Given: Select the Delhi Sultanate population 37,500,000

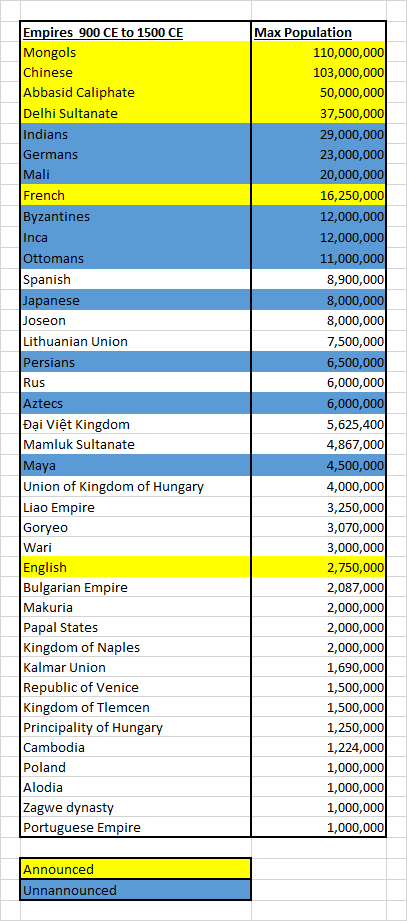Looking at the screenshot, I should coord(318,113).
